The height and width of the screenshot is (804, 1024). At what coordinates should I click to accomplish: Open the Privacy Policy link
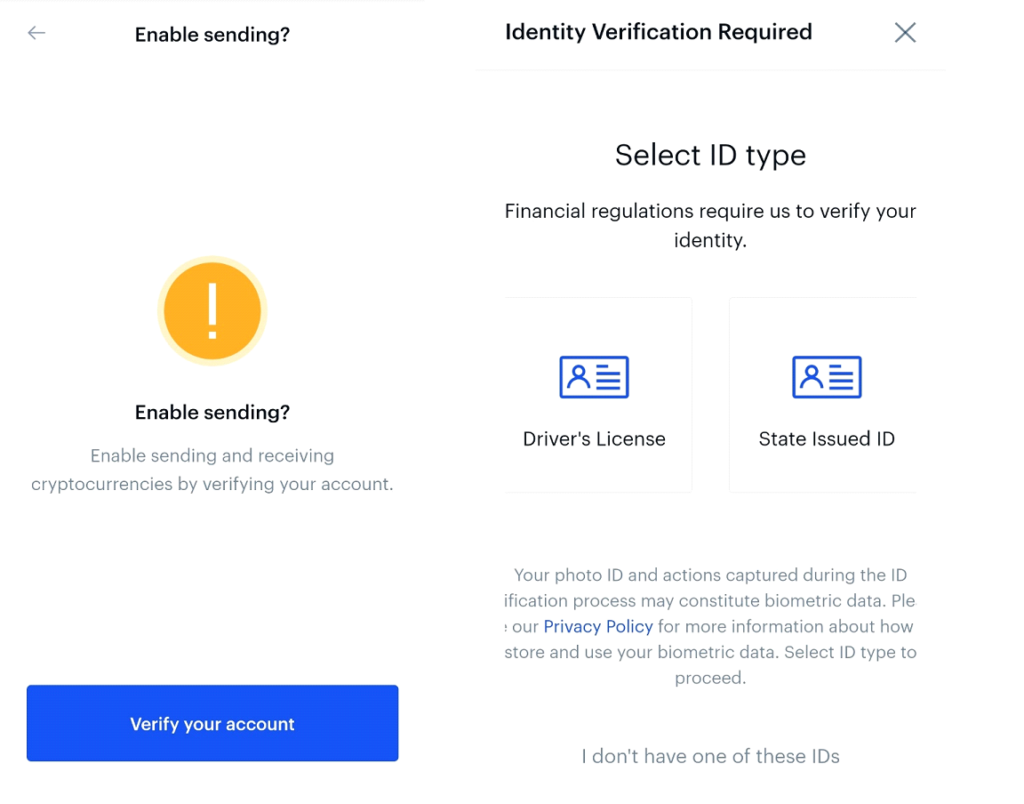(598, 626)
